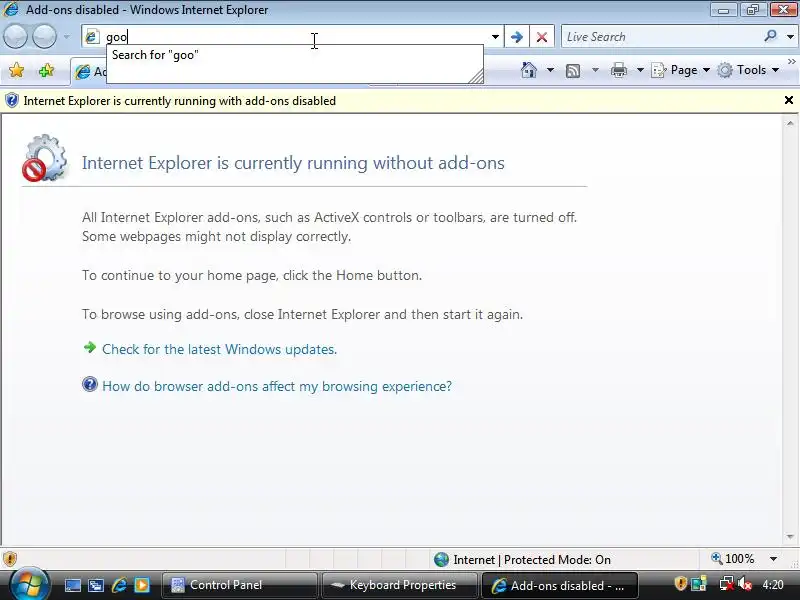Select the Add-ons disabled browser tab
Viewport: 800px width, 600px height.
pyautogui.click(x=89, y=72)
